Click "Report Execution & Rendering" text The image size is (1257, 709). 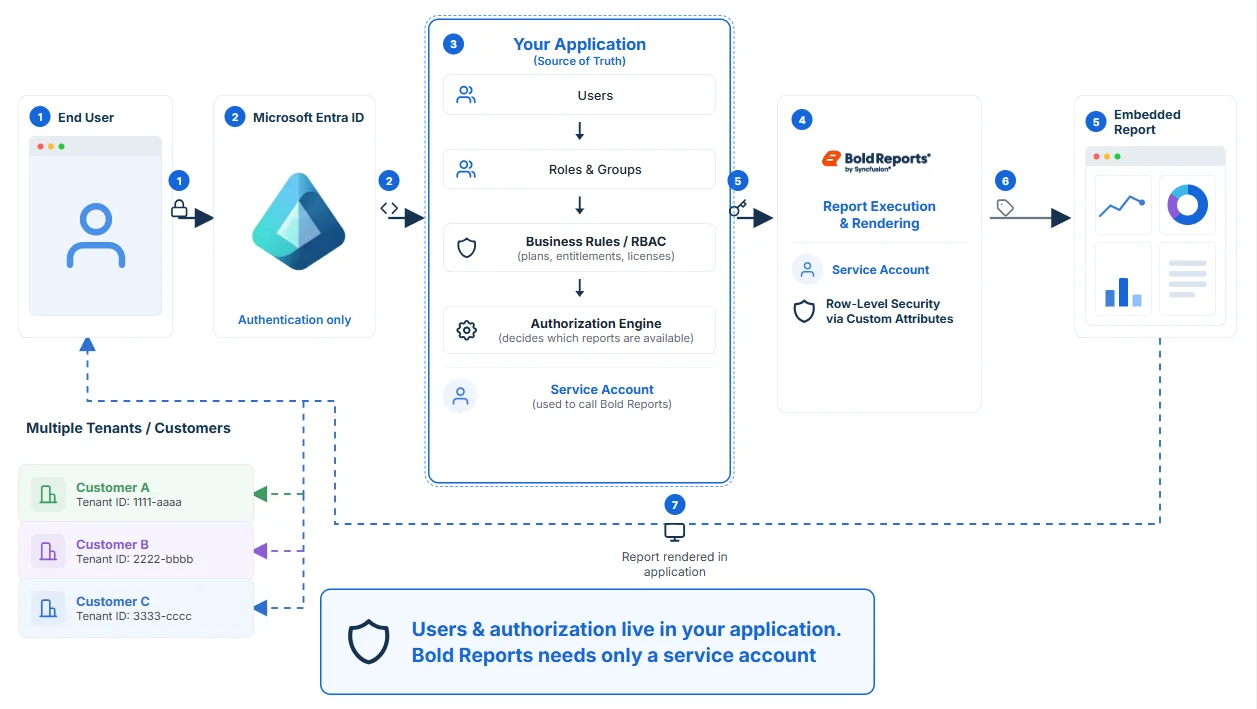click(x=879, y=215)
